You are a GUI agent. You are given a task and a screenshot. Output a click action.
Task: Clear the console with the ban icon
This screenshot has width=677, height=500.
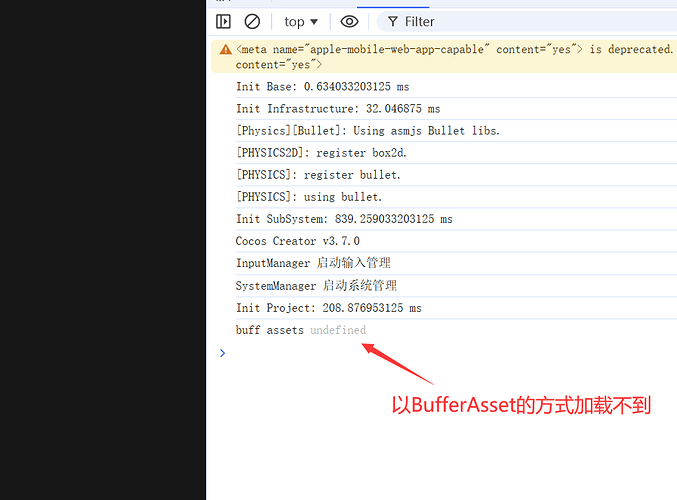[252, 21]
